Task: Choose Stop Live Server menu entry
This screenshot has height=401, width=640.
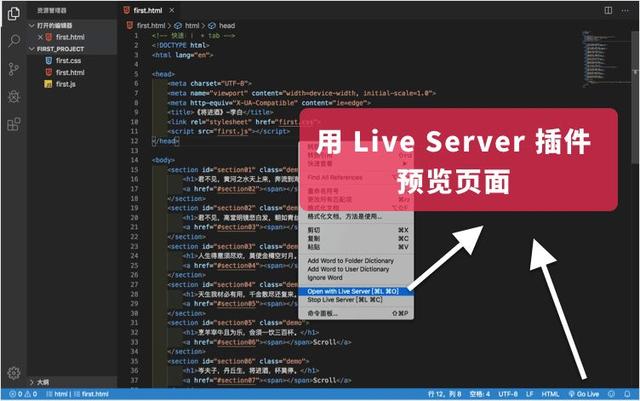Action: (356, 300)
